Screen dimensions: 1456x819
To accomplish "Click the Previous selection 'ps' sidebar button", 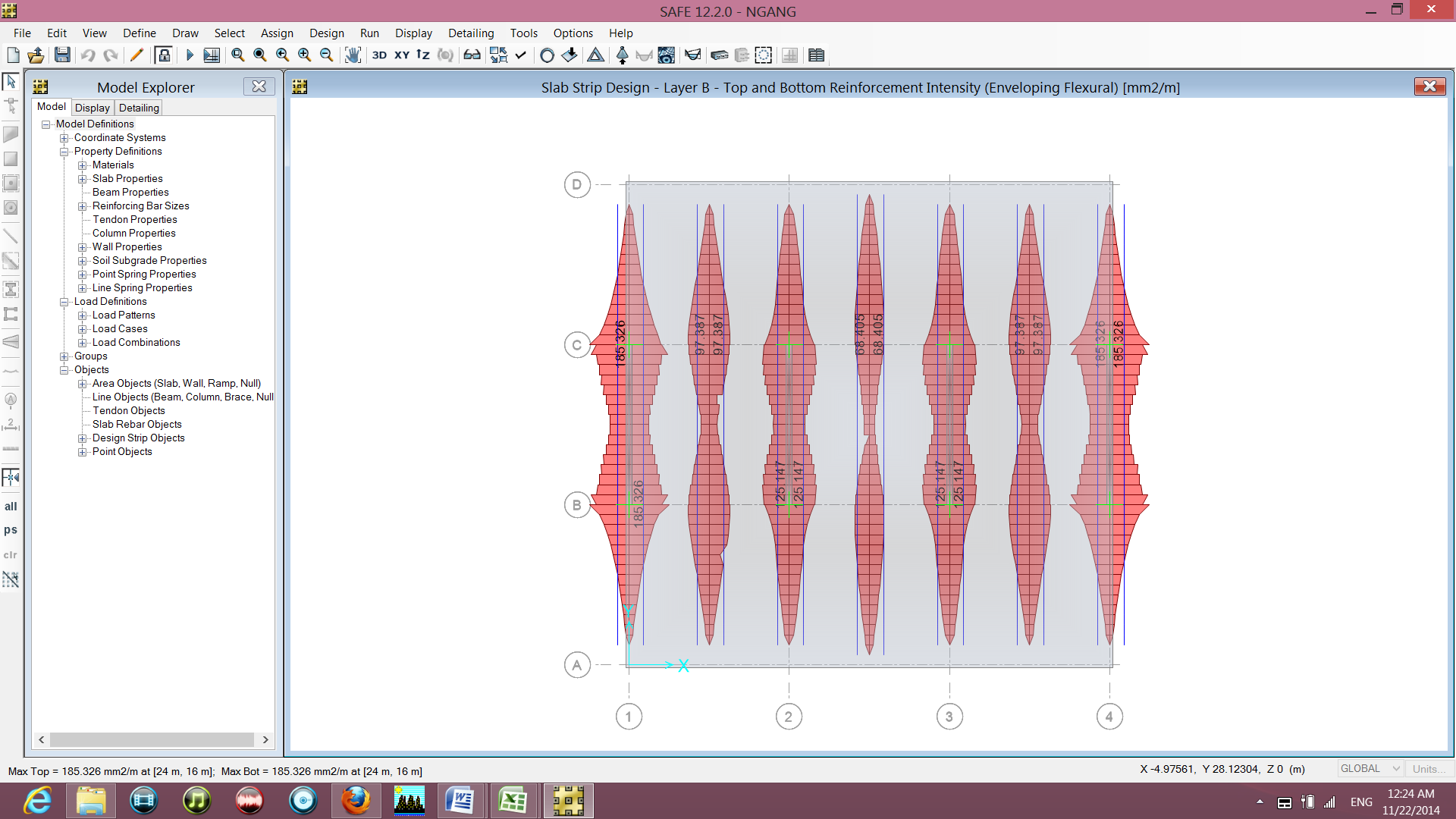I will tap(11, 530).
